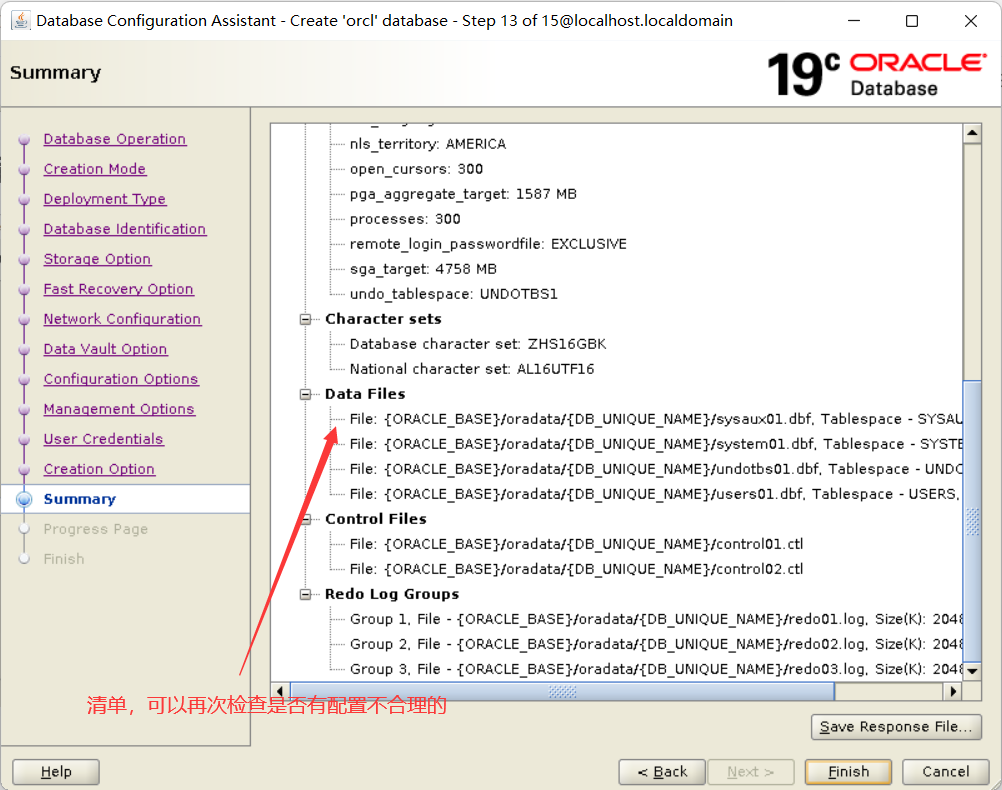Select the open_cursors: 300 row

click(417, 169)
